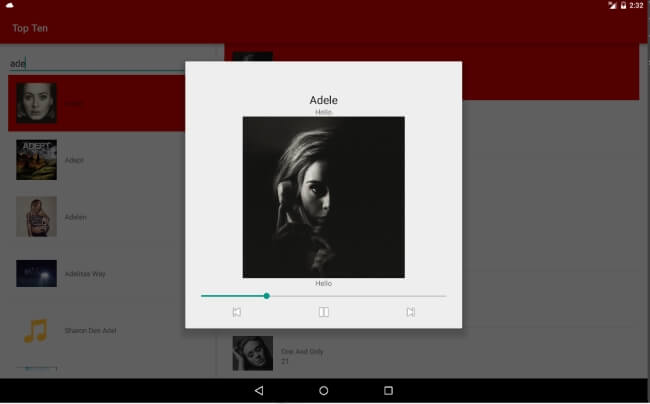Tap the Android recent apps button
Image resolution: width=650 pixels, height=404 pixels.
388,390
